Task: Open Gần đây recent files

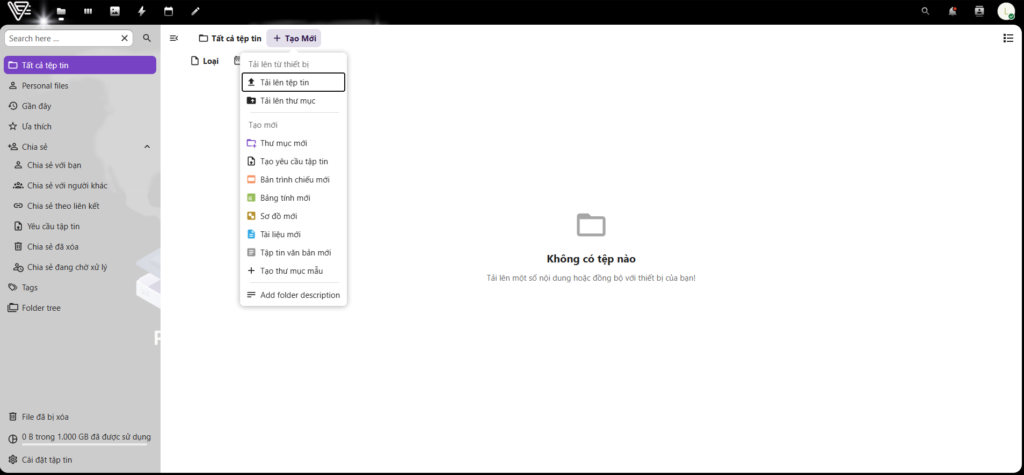Action: click(x=80, y=106)
